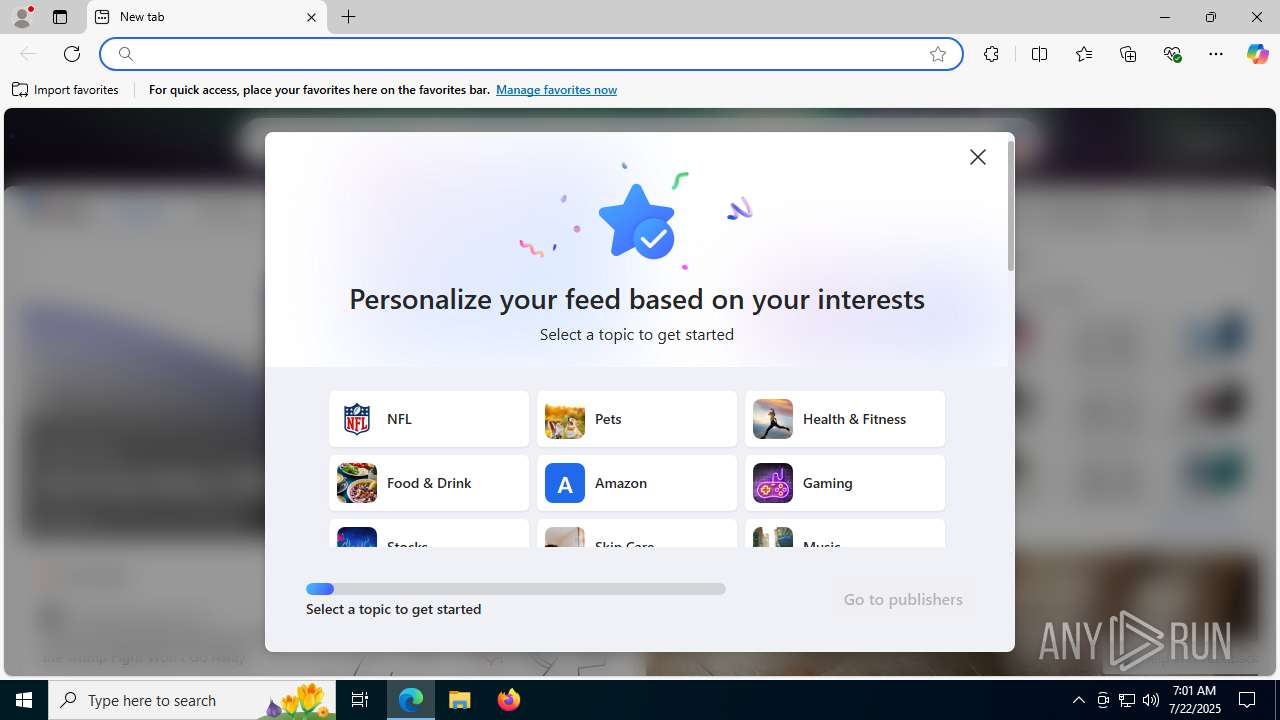The image size is (1280, 720).
Task: Select the NFL topic
Action: (x=429, y=419)
